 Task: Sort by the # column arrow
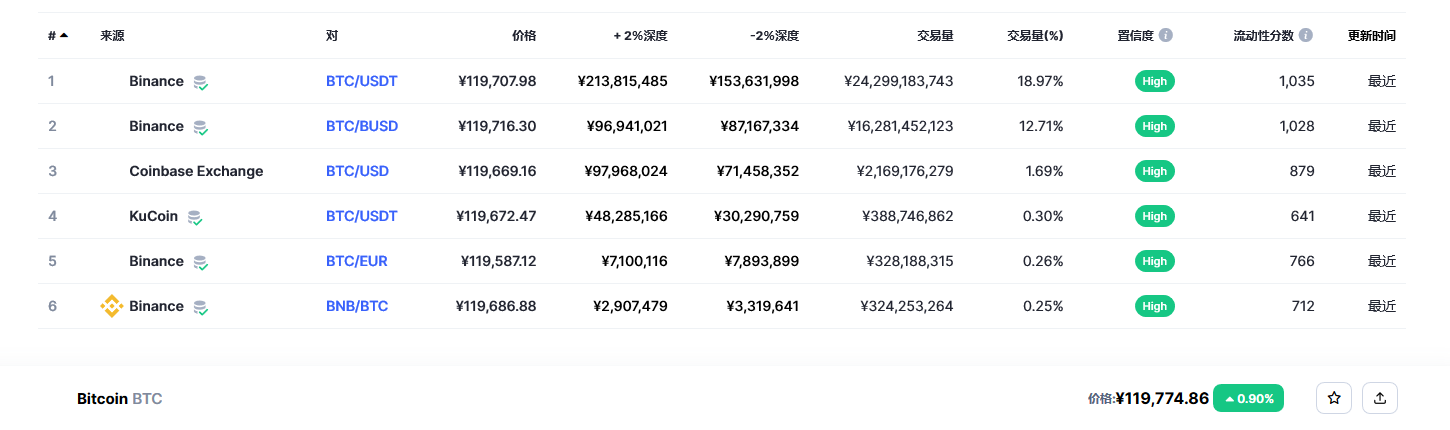point(64,35)
